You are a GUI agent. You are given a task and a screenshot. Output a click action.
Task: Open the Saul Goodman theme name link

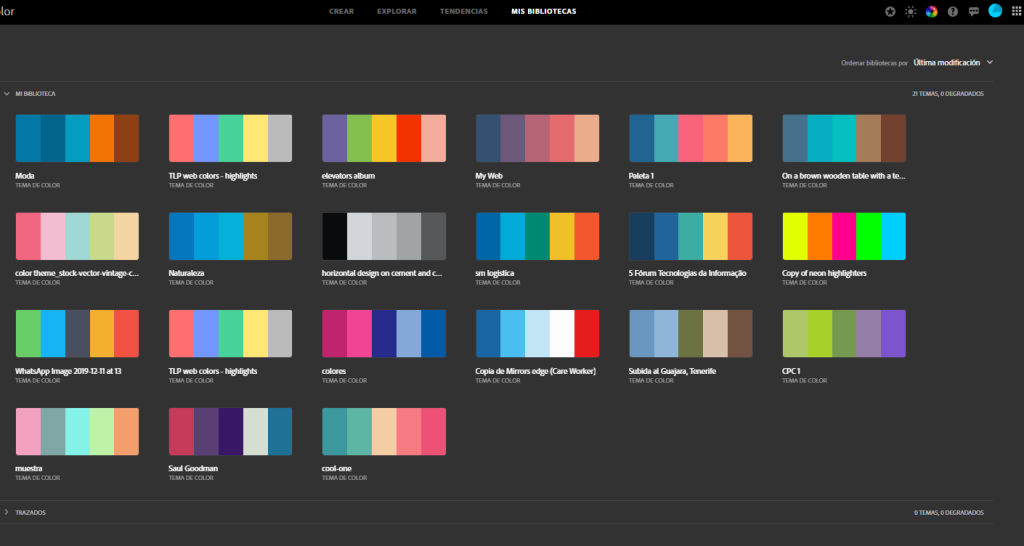coord(193,468)
